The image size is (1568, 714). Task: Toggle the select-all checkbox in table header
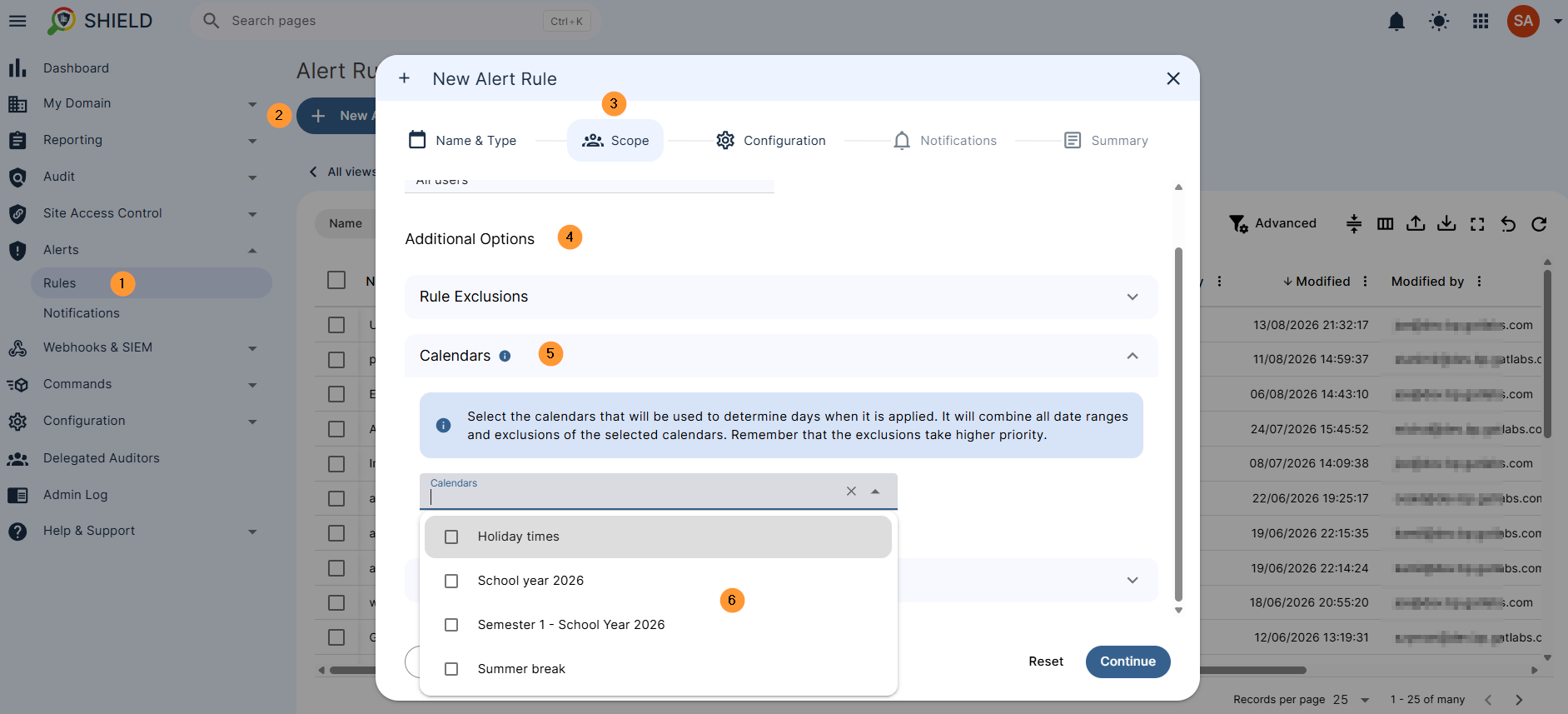click(336, 280)
